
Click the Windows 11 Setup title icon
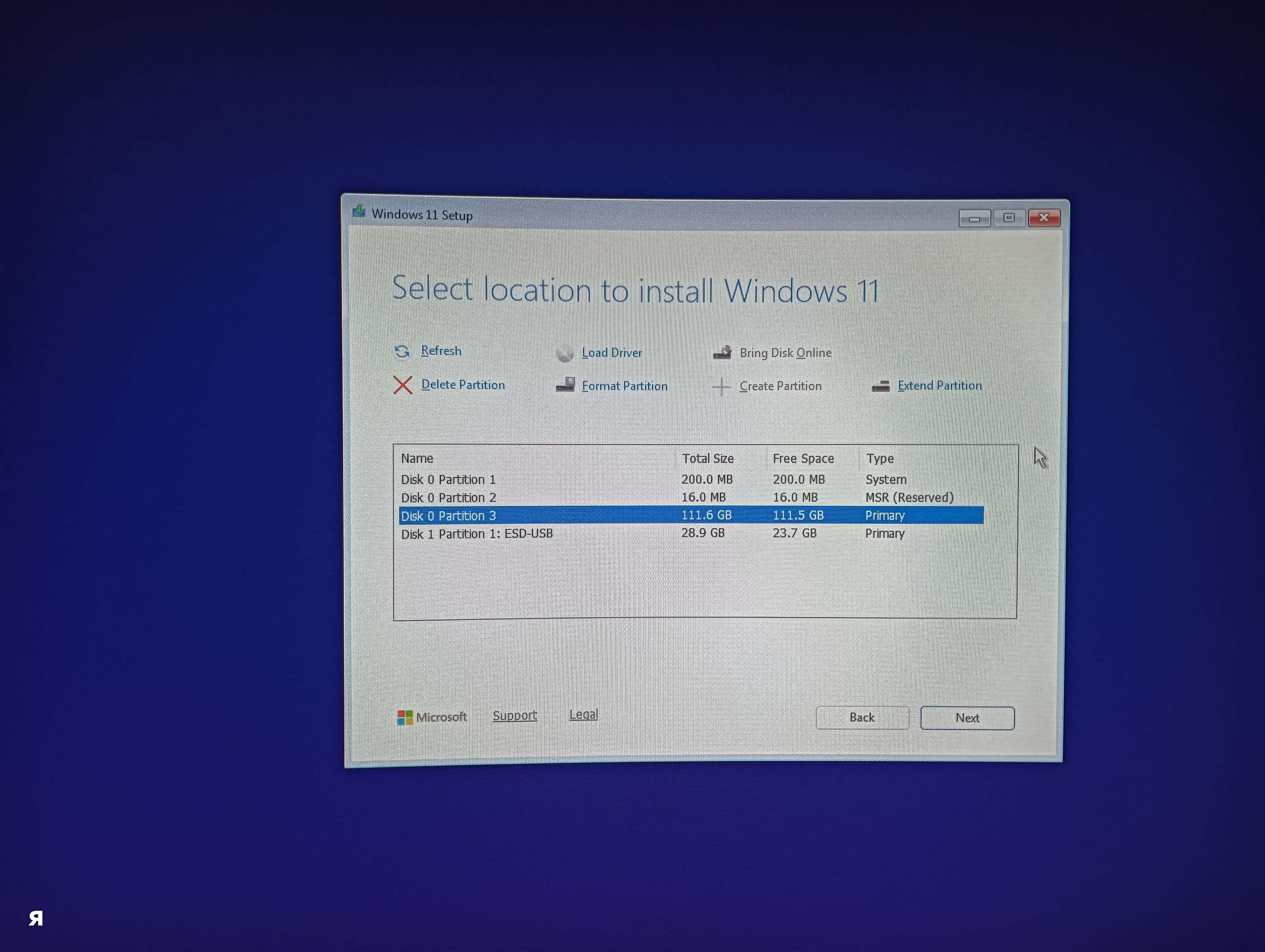pos(358,212)
